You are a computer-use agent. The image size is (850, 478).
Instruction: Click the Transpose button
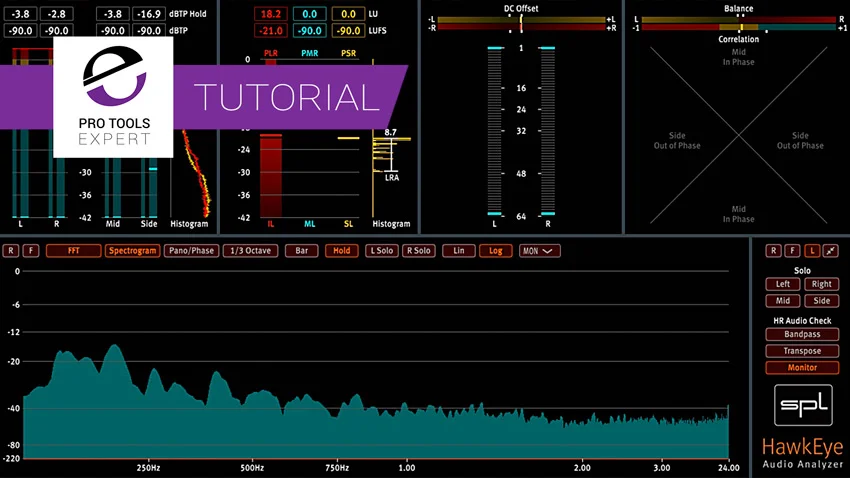point(802,351)
